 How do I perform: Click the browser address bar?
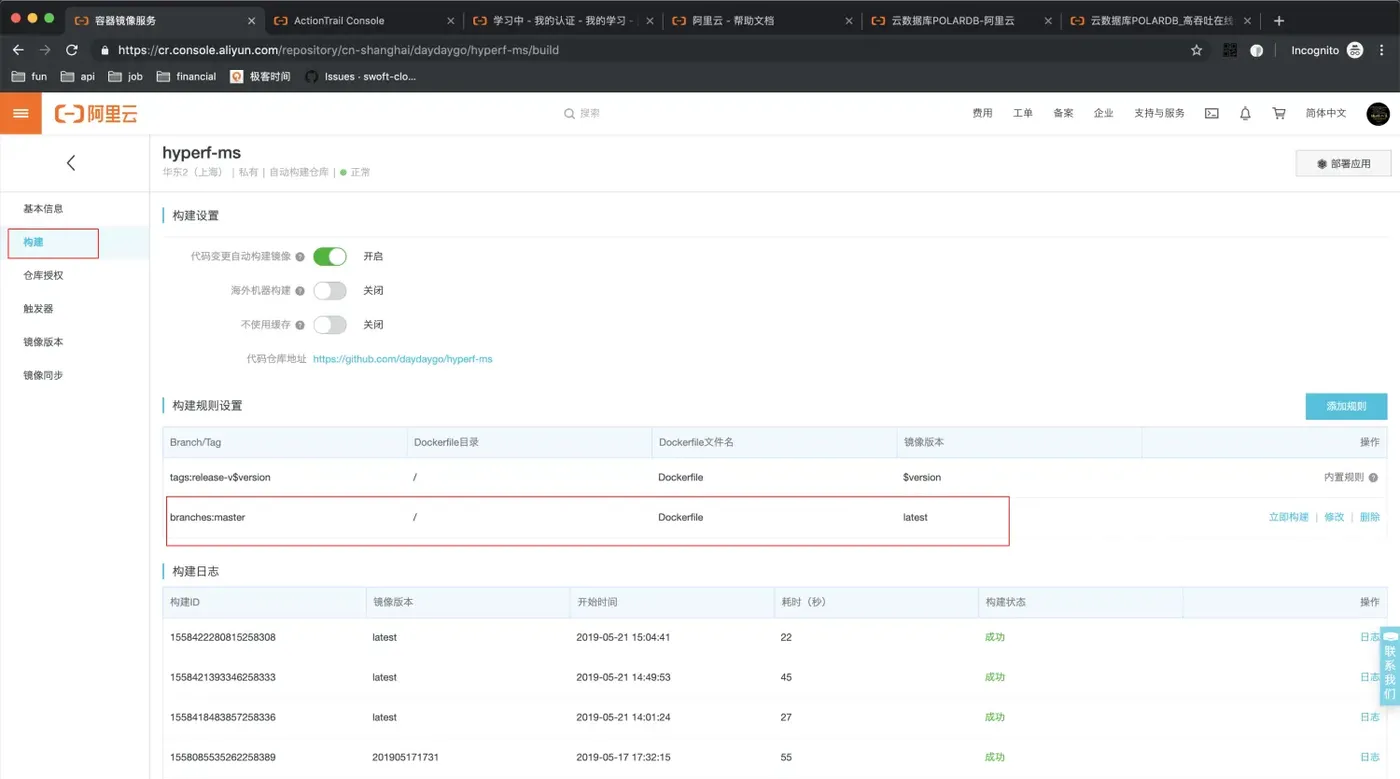[x=640, y=50]
